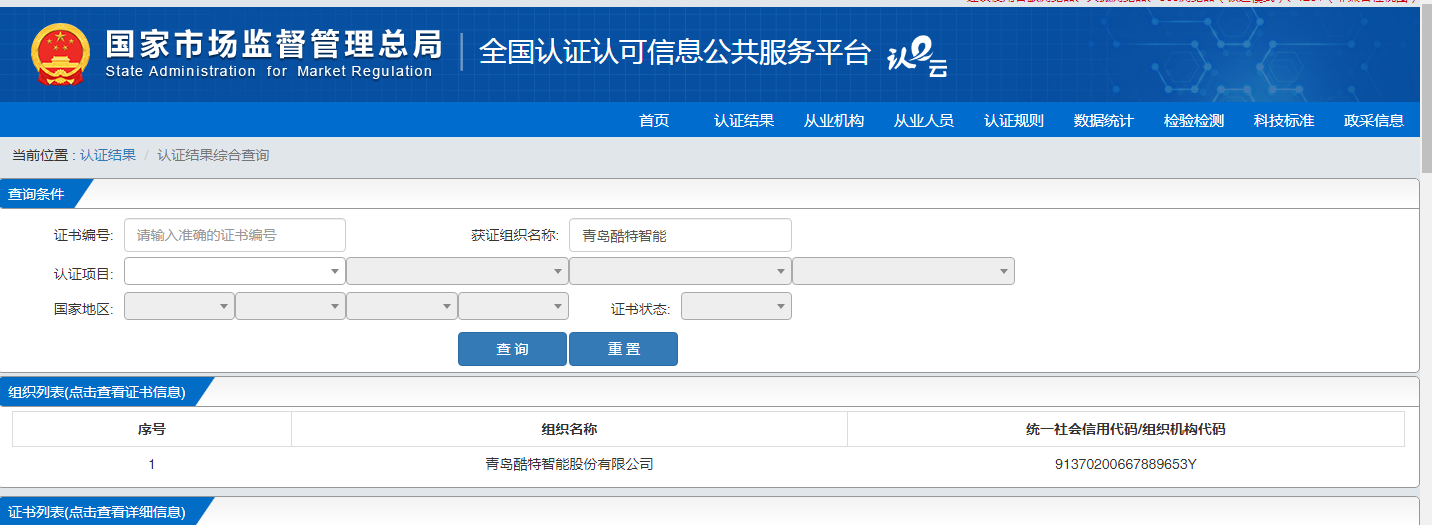Expand the first 认证项目 dropdown
Viewport: 1432px width, 525px height.
pyautogui.click(x=235, y=271)
